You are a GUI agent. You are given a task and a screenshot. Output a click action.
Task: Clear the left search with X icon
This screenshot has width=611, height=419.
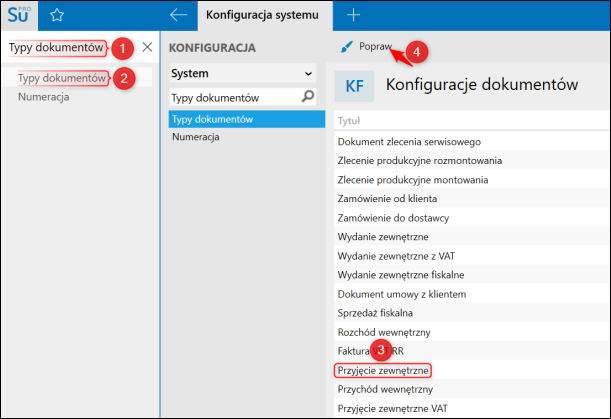click(147, 47)
